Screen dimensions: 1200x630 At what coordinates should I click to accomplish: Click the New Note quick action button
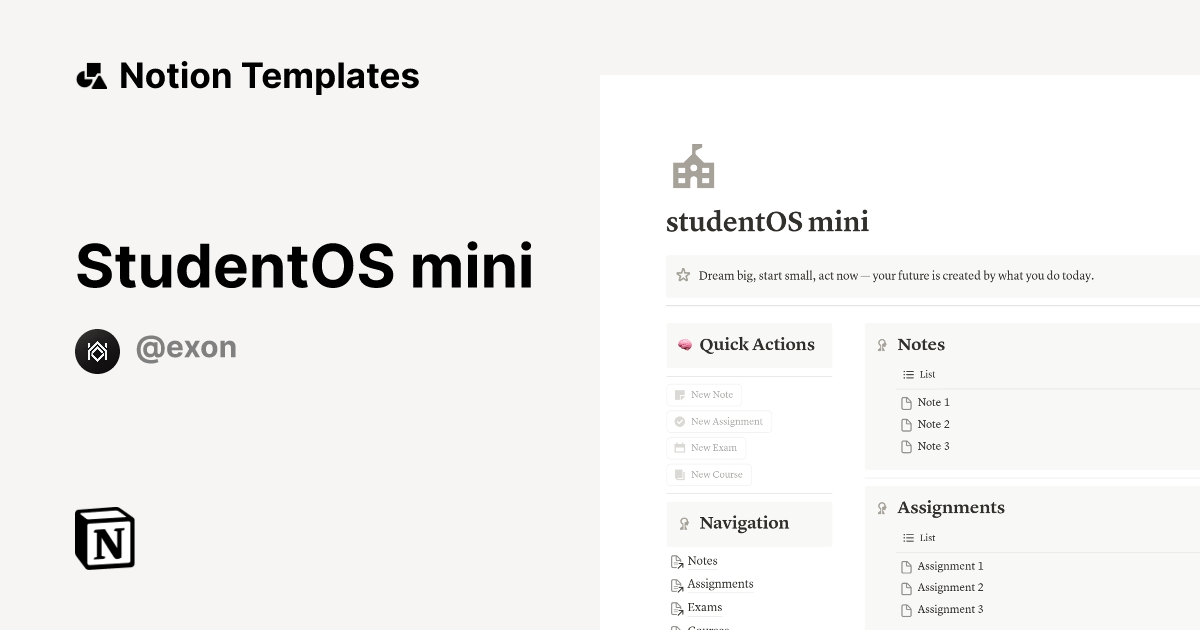[704, 394]
